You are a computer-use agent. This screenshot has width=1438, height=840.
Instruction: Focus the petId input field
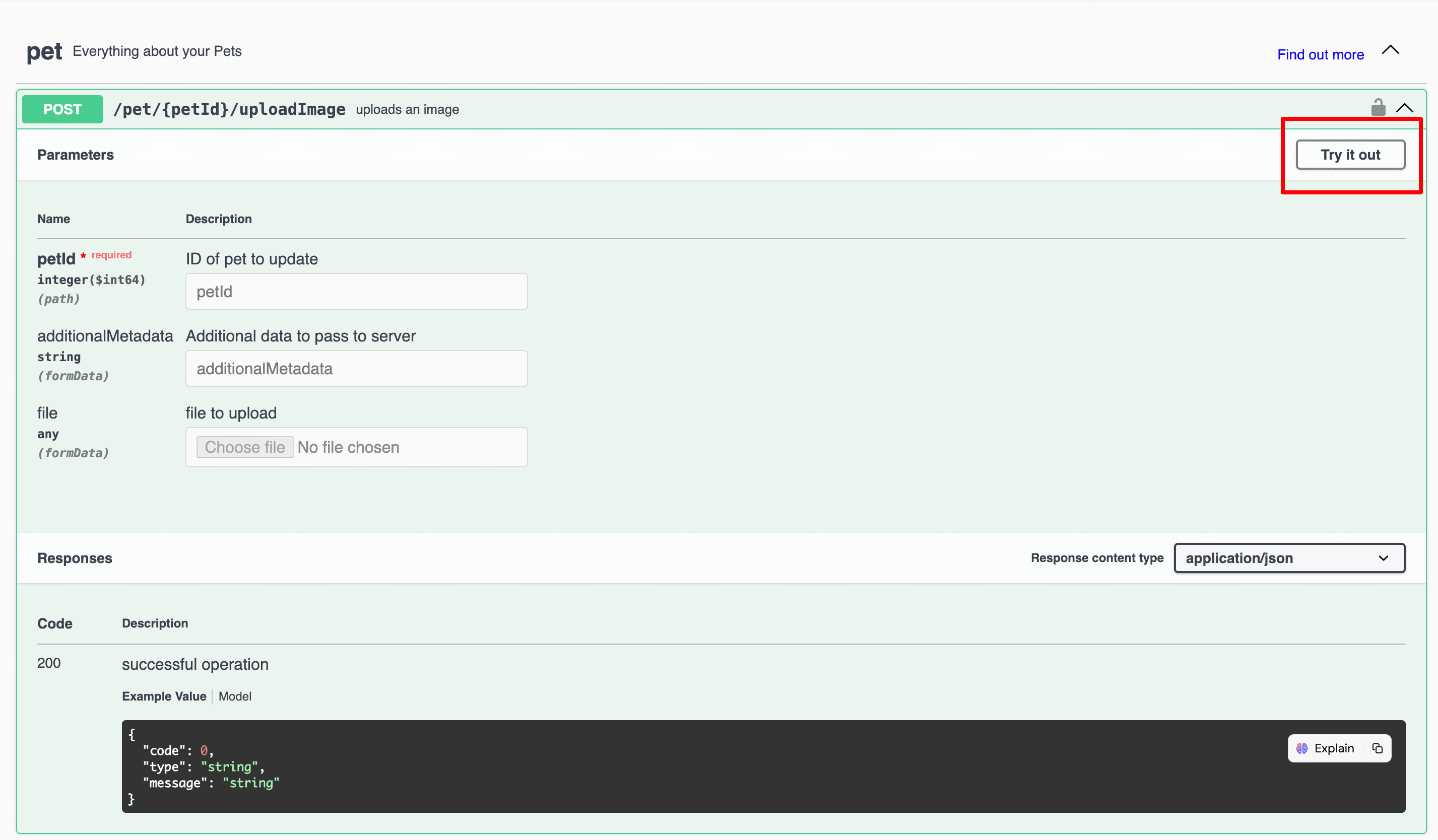tap(356, 292)
